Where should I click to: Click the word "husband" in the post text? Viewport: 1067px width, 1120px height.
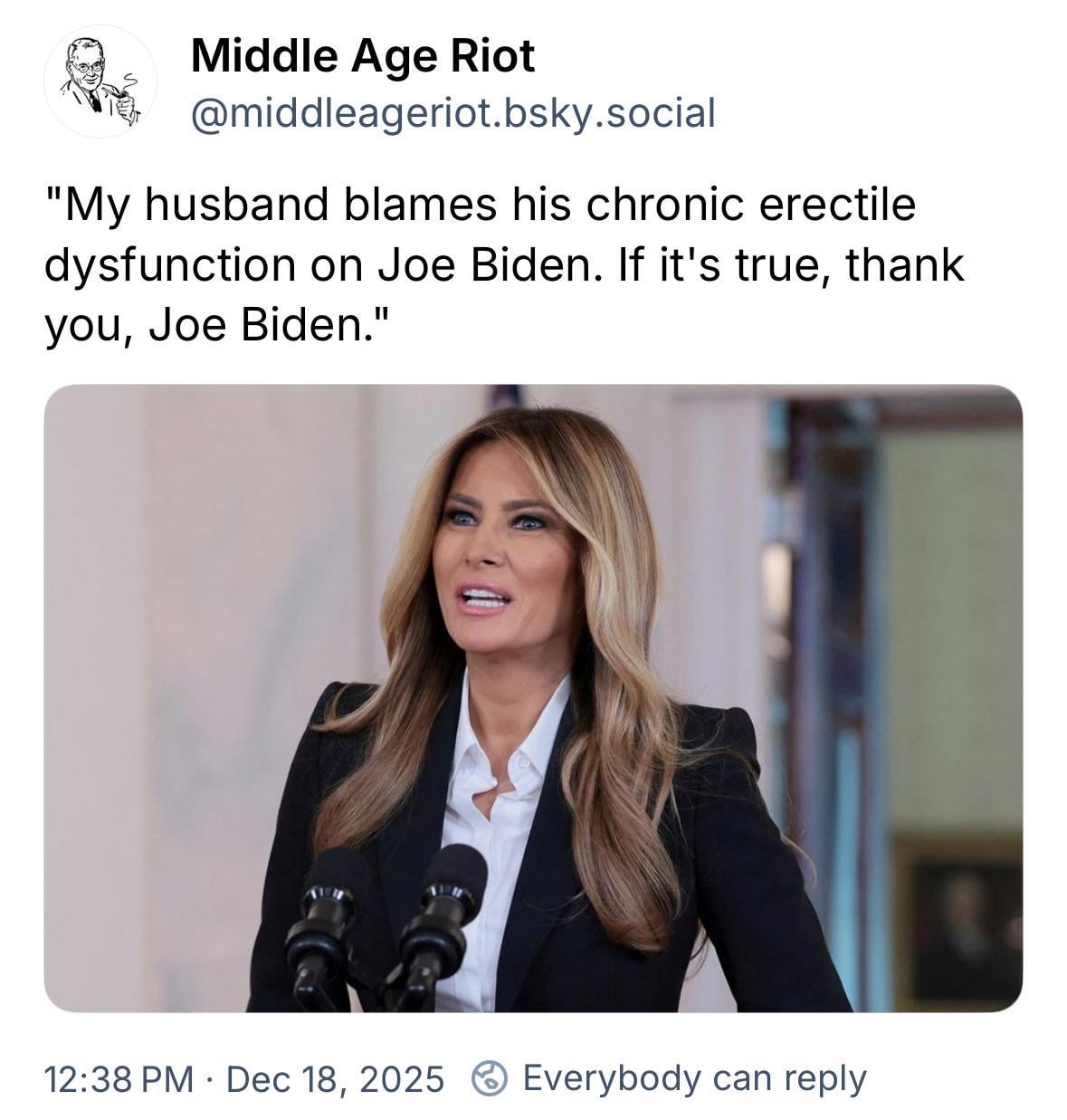point(237,205)
